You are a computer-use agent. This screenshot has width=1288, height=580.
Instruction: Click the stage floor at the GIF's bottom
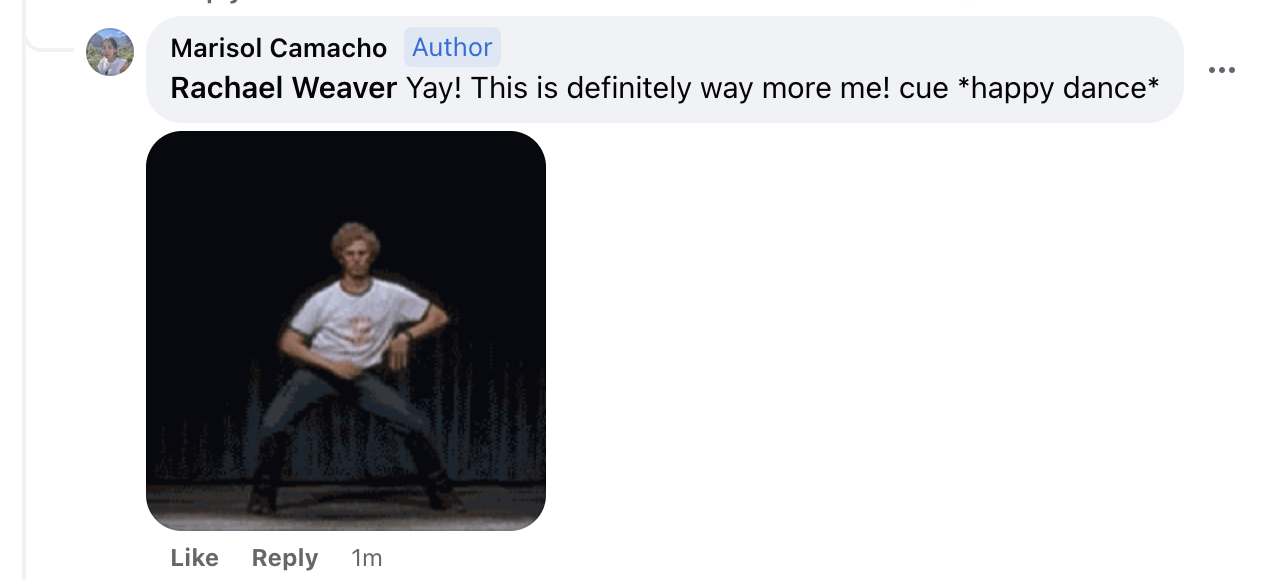[346, 505]
